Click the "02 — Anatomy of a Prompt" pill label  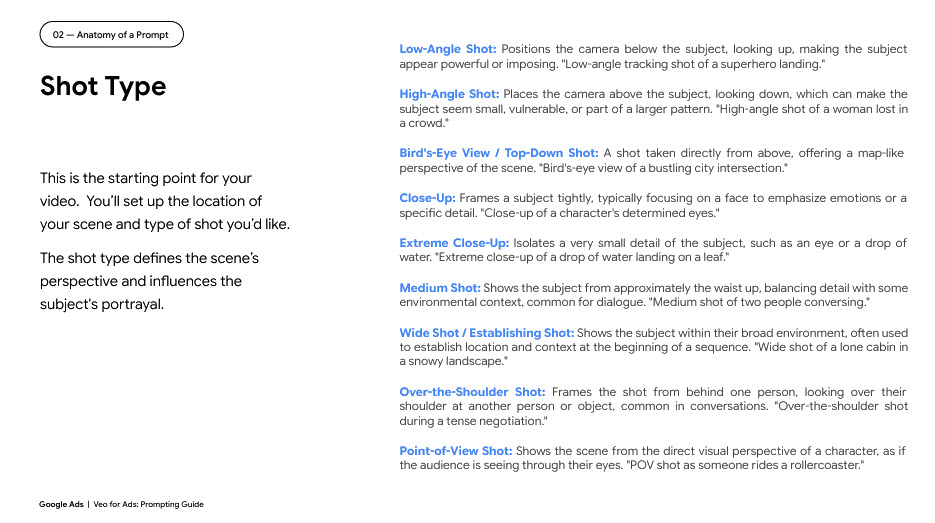click(x=111, y=35)
